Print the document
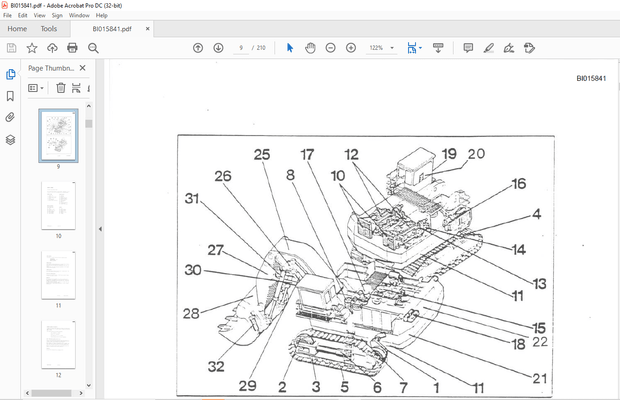The height and width of the screenshot is (400, 620). click(x=72, y=48)
